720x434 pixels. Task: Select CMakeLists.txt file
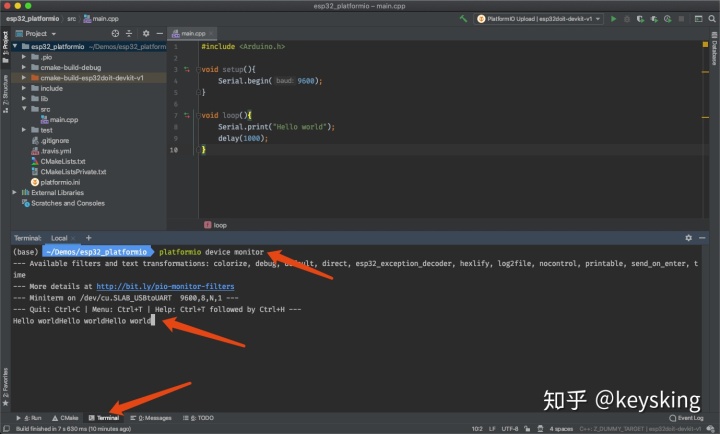[62, 161]
